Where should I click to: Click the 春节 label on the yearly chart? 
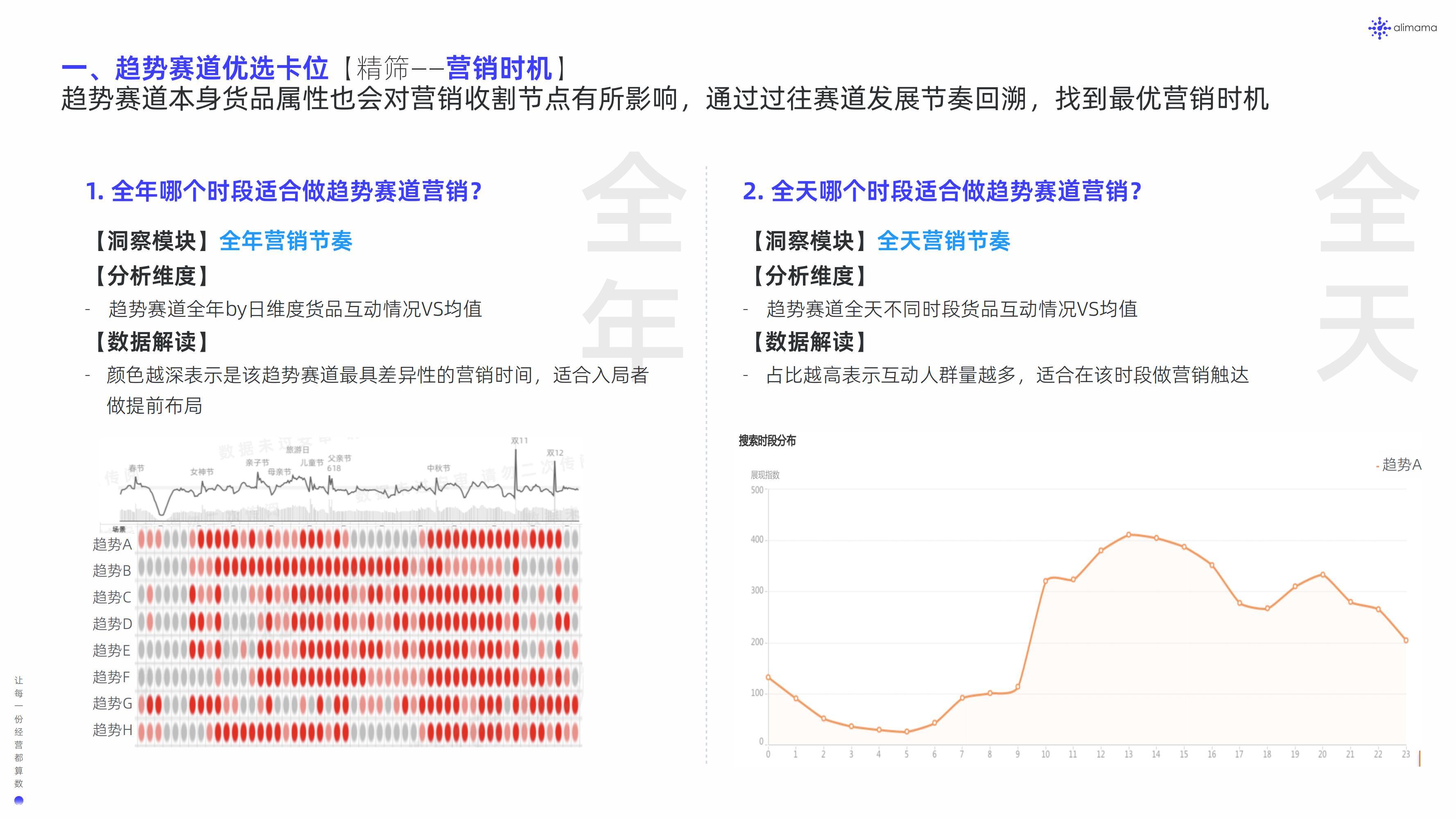tap(136, 468)
